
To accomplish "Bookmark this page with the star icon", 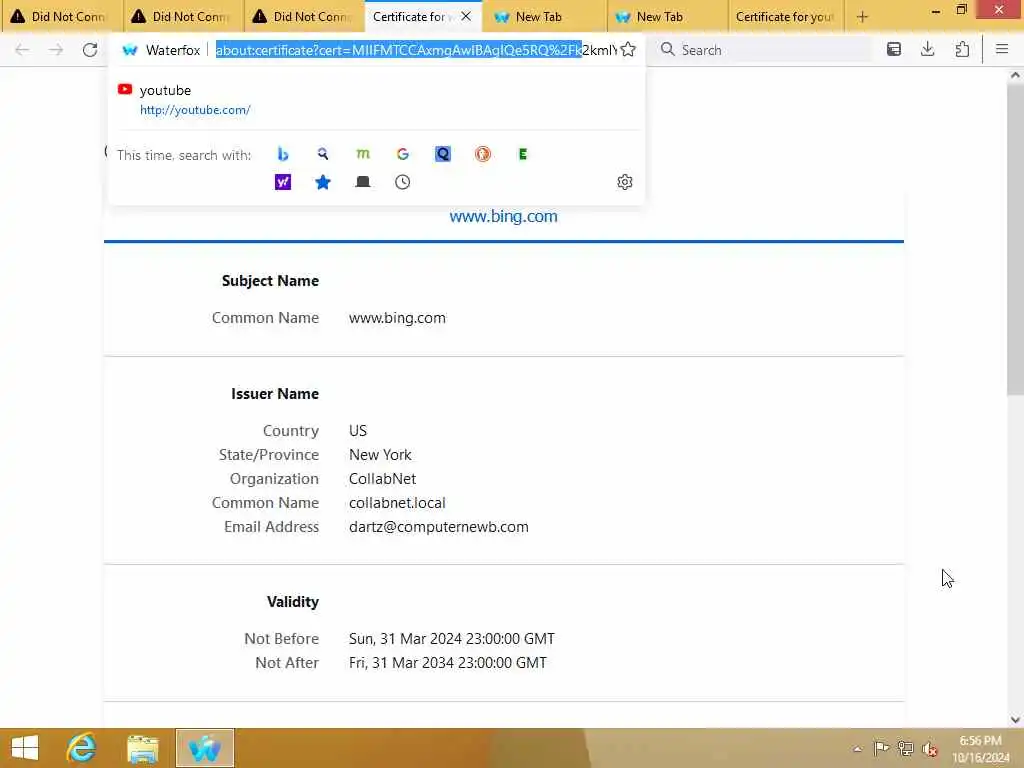I will click(628, 50).
